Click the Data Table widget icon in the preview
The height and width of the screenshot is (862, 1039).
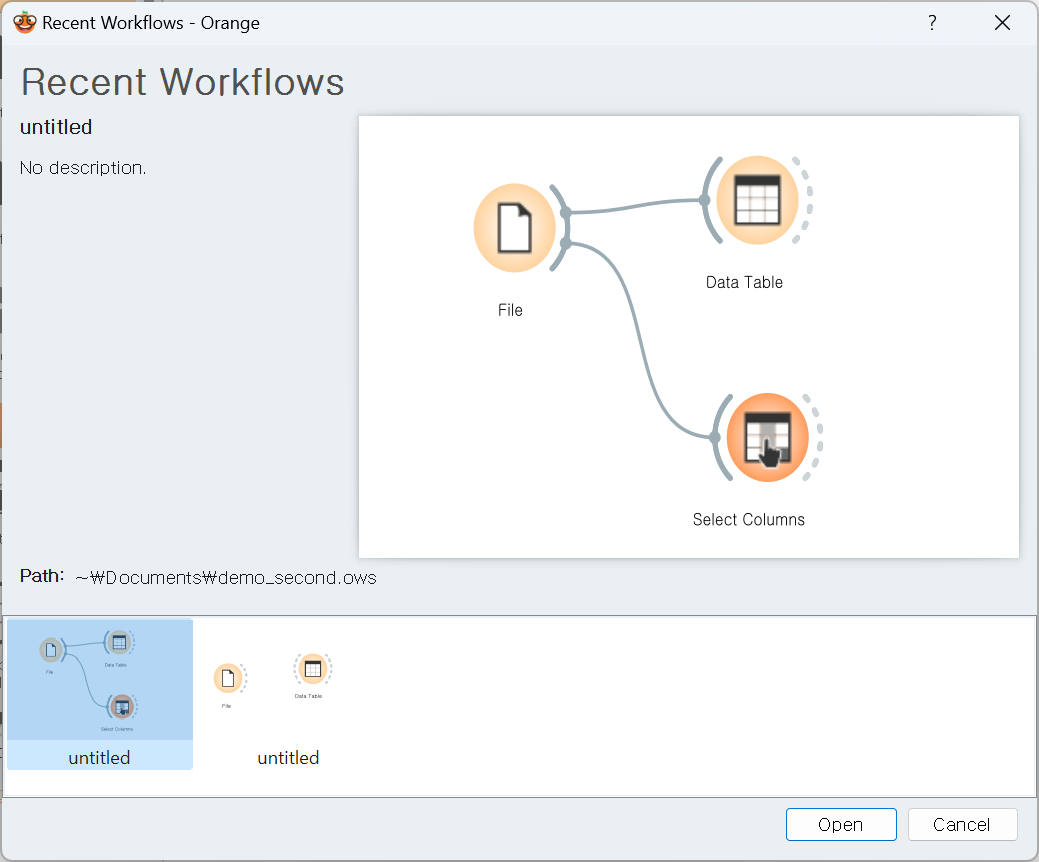(757, 200)
